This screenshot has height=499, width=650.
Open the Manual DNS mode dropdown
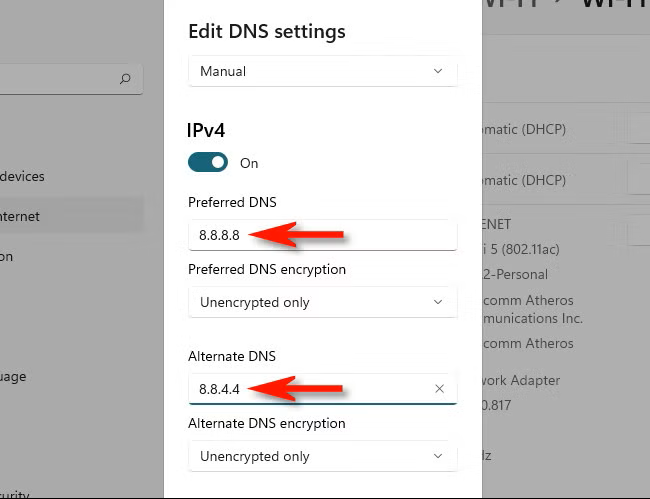[x=322, y=71]
